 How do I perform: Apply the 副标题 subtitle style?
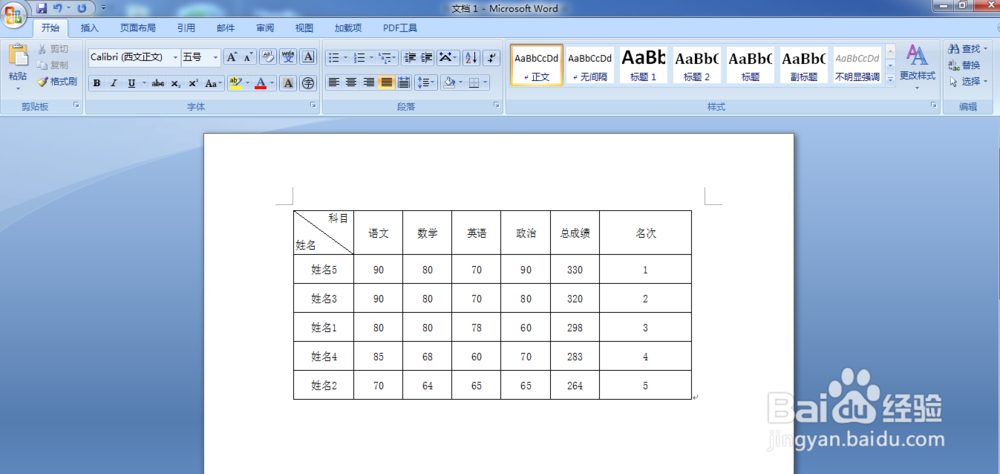click(x=804, y=64)
